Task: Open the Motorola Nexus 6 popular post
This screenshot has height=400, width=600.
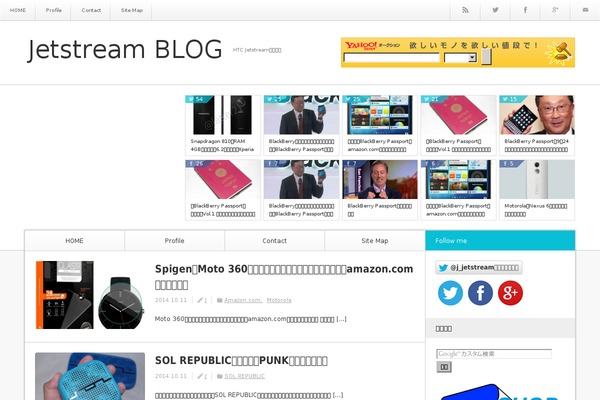Action: coord(536,190)
